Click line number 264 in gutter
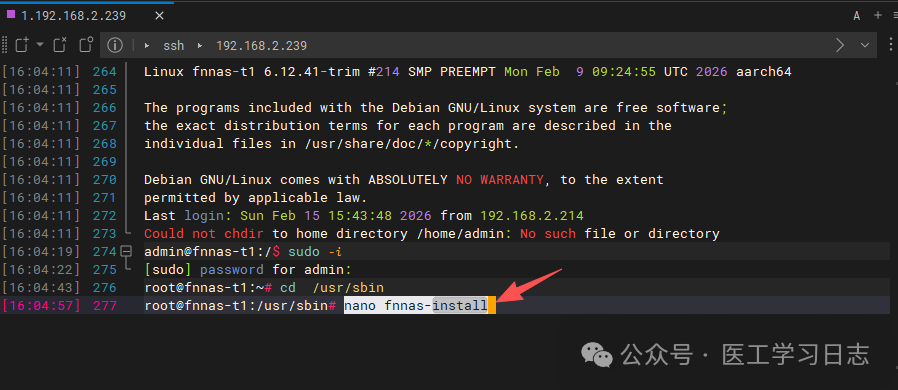Viewport: 898px width, 390px height. click(105, 72)
